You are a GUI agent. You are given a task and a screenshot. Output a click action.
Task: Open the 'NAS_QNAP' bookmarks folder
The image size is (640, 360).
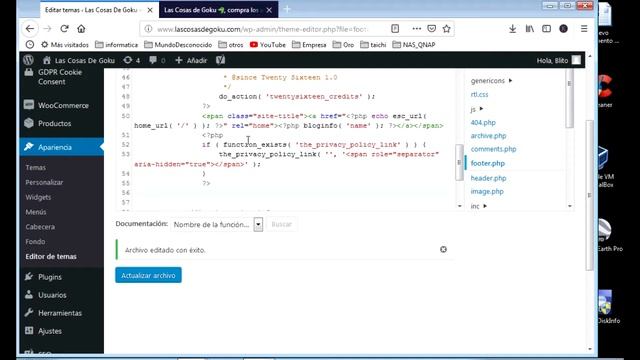[413, 44]
